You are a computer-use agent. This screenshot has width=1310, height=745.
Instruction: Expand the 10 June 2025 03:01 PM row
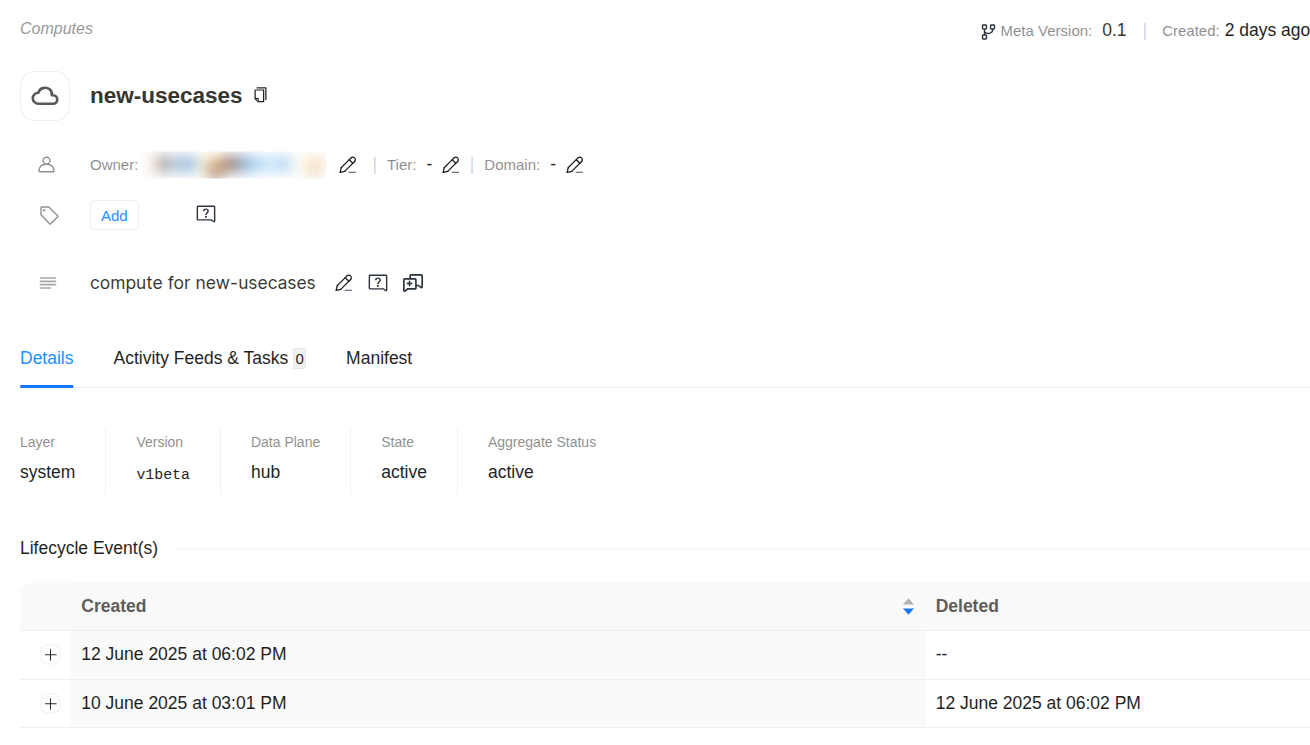point(51,704)
